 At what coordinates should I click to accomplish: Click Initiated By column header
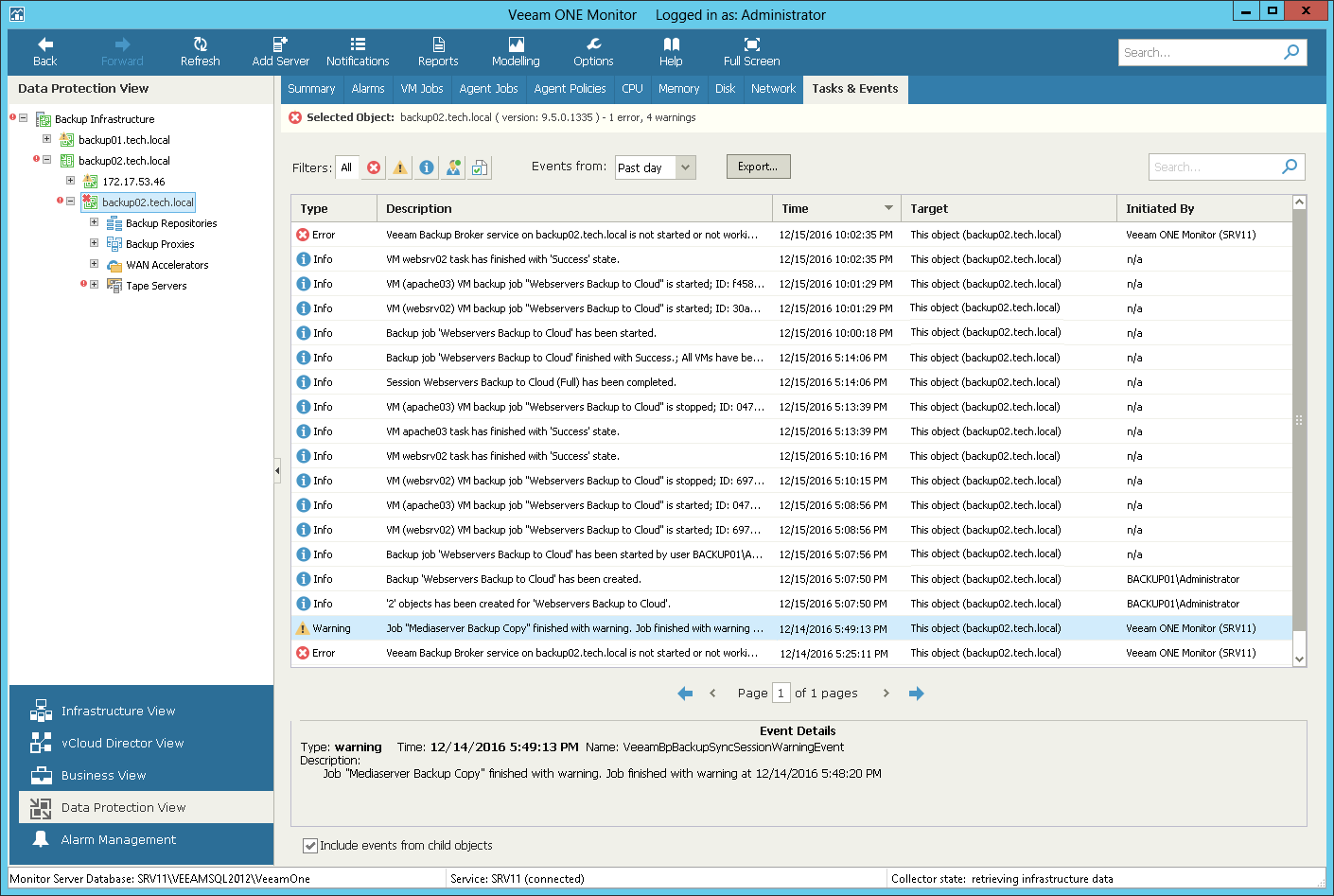coord(1203,208)
